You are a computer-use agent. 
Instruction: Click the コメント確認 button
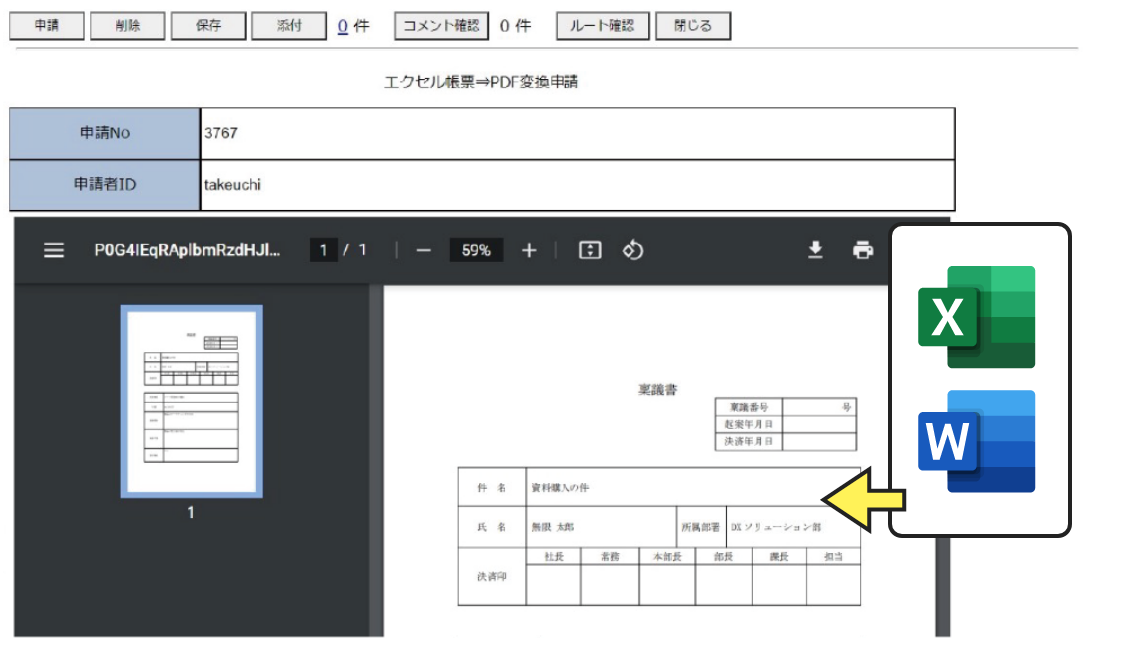coord(442,26)
